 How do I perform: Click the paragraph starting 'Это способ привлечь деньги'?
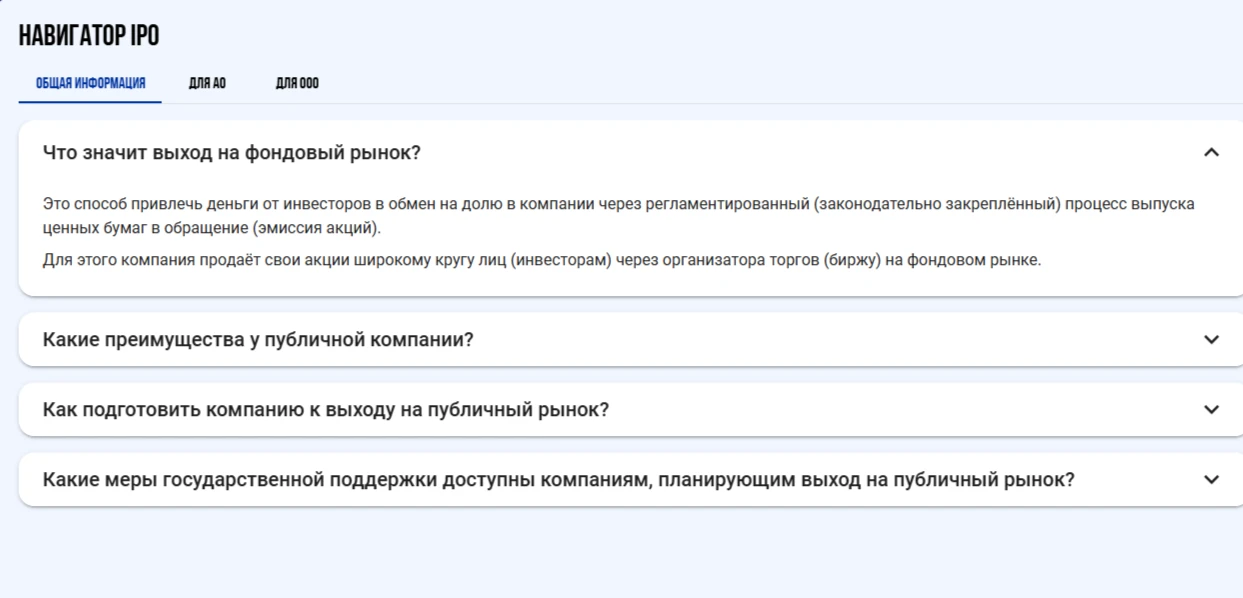click(619, 216)
